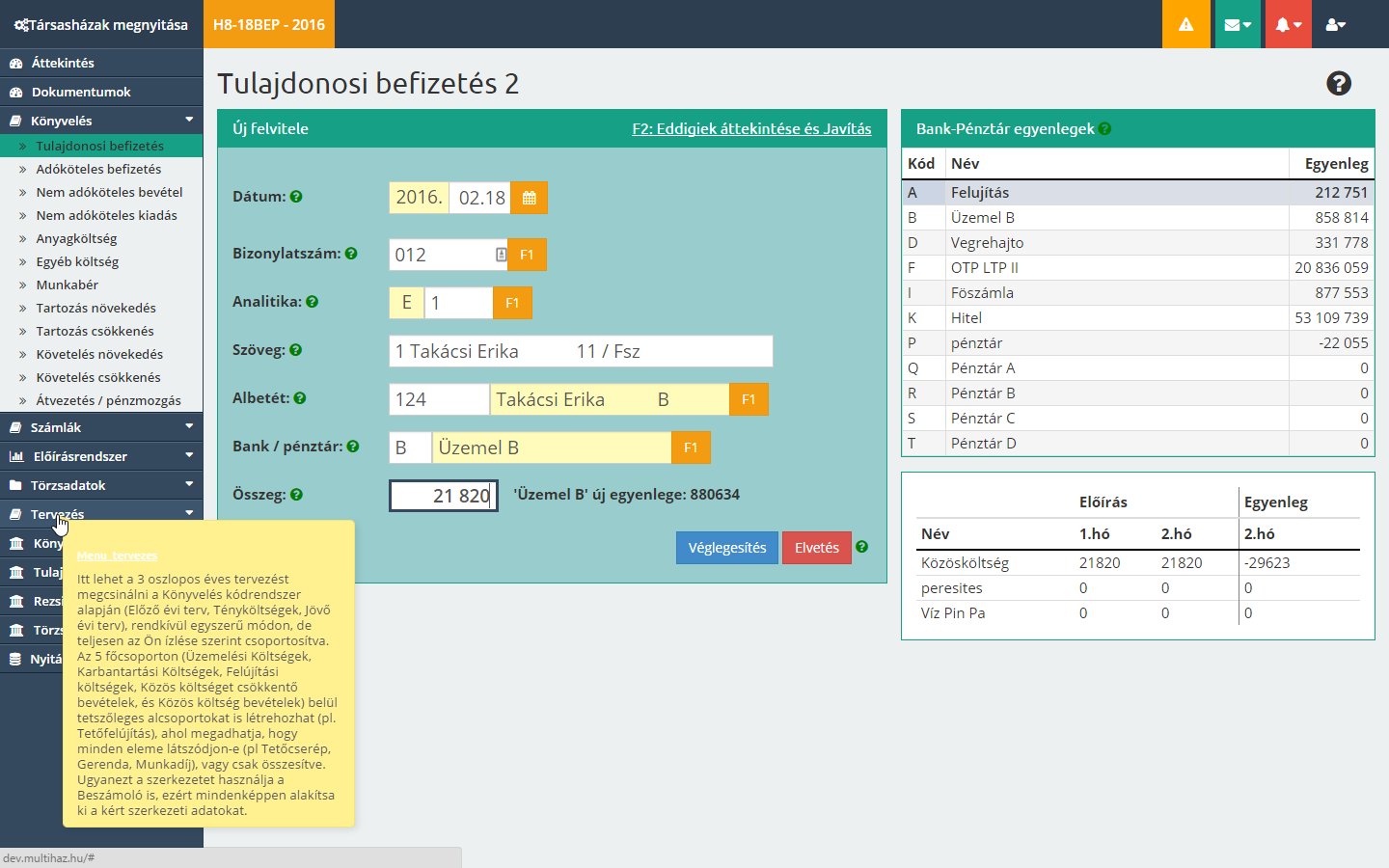Open the large help question mark icon
Viewport: 1389px width, 868px height.
(1338, 84)
